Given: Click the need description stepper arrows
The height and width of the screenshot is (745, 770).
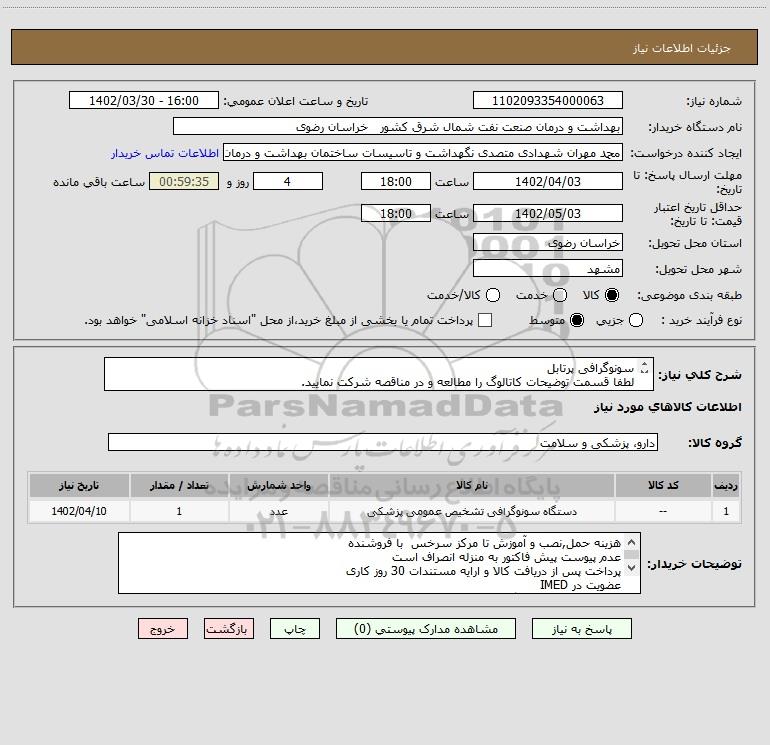Looking at the screenshot, I should (x=644, y=367).
